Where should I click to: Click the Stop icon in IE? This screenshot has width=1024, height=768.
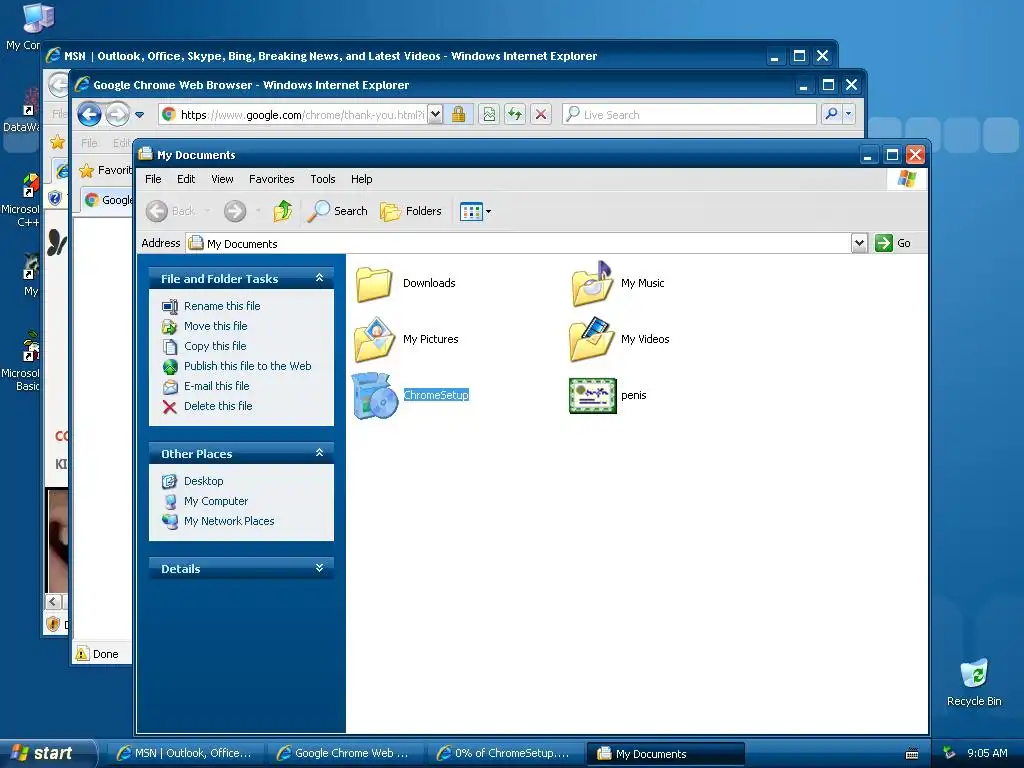click(x=541, y=115)
